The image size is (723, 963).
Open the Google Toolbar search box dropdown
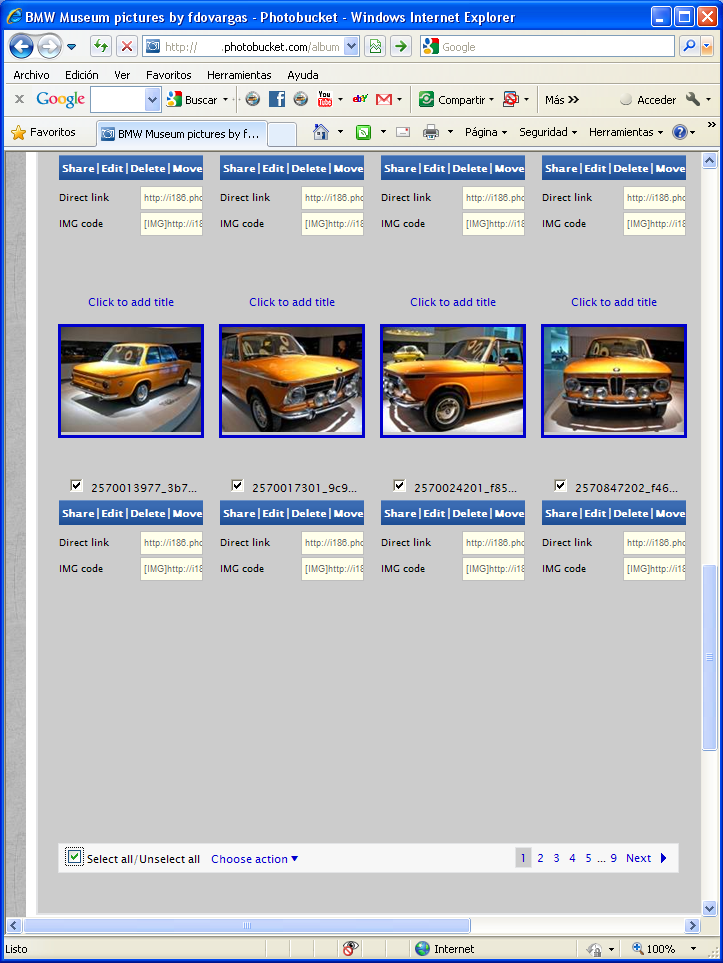point(152,99)
